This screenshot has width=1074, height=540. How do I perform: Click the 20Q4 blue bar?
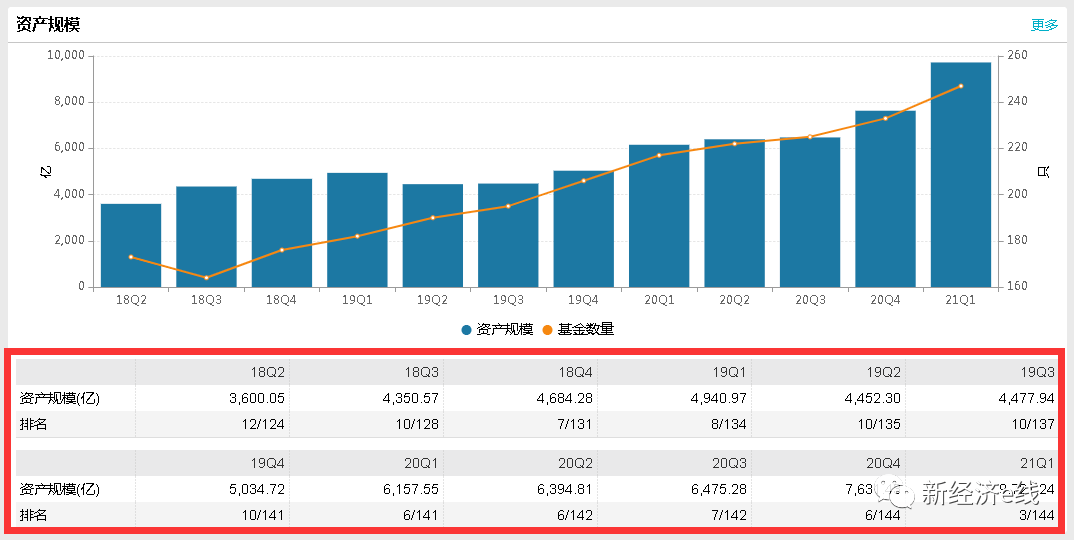click(885, 199)
